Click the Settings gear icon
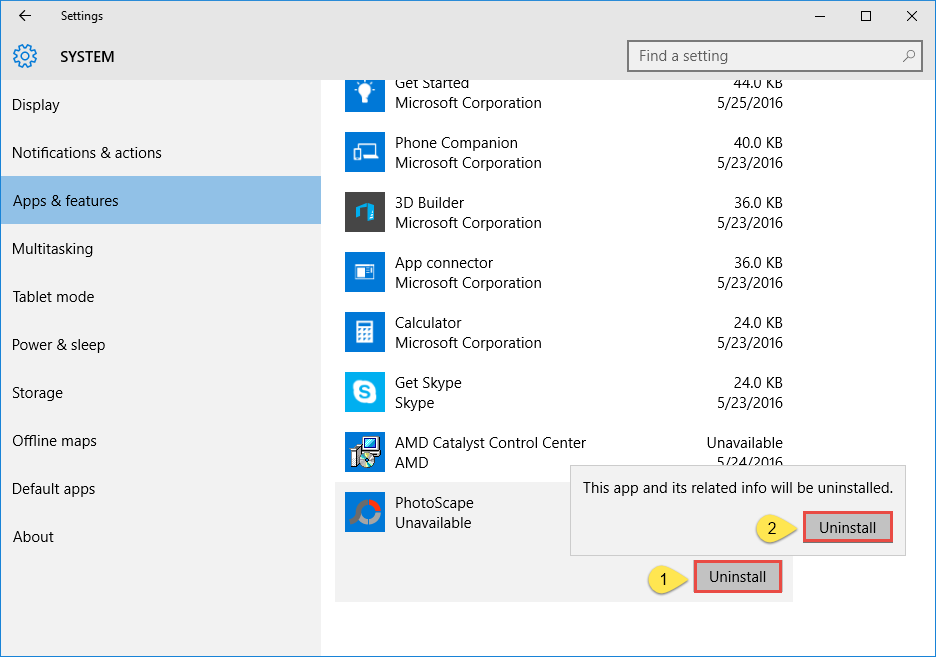 [x=25, y=56]
